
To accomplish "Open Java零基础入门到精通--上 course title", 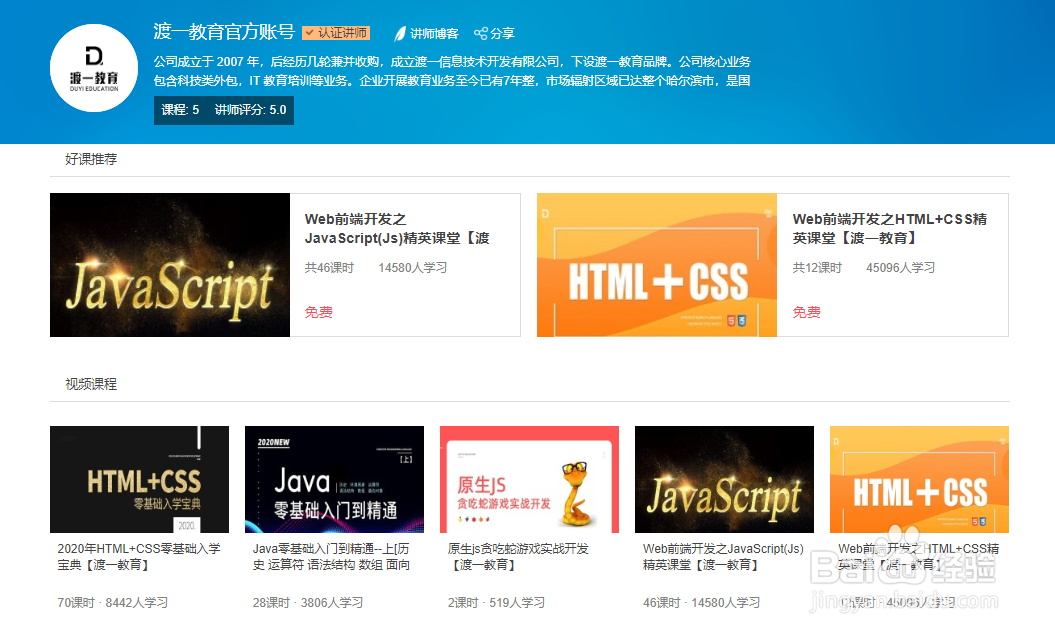I will click(331, 557).
